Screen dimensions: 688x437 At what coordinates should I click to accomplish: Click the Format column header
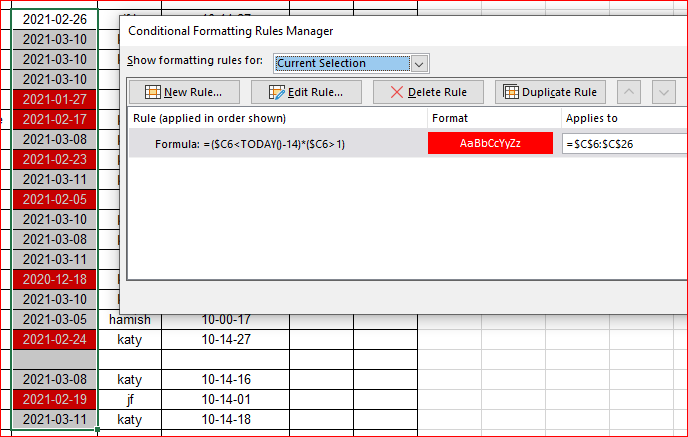[450, 118]
